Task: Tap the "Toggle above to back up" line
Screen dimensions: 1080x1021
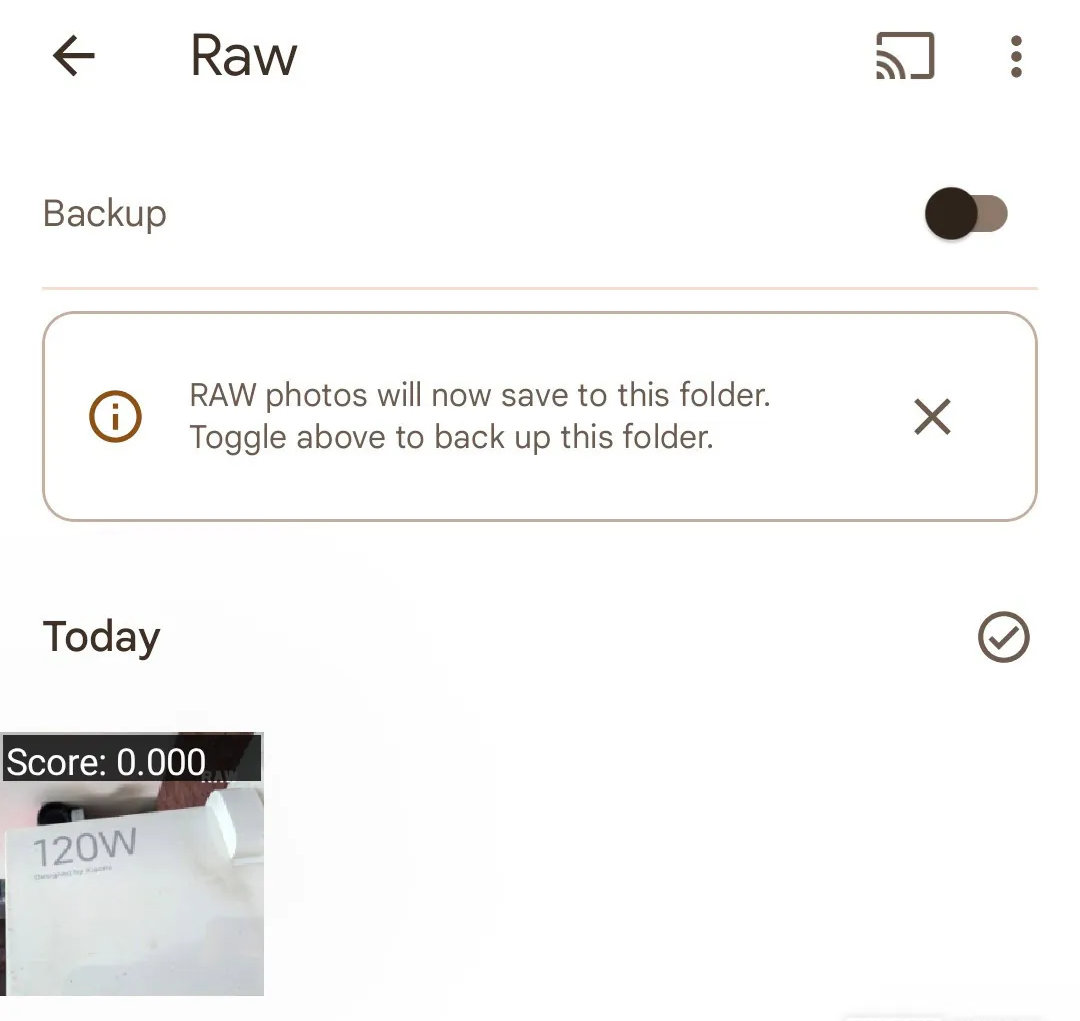Action: pyautogui.click(x=451, y=438)
